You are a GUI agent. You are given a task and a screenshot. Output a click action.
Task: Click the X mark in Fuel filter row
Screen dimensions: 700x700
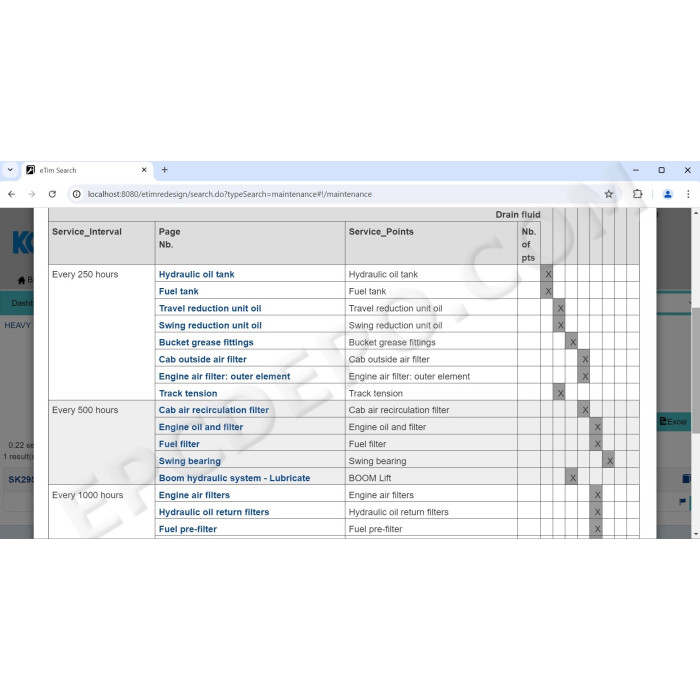[597, 444]
